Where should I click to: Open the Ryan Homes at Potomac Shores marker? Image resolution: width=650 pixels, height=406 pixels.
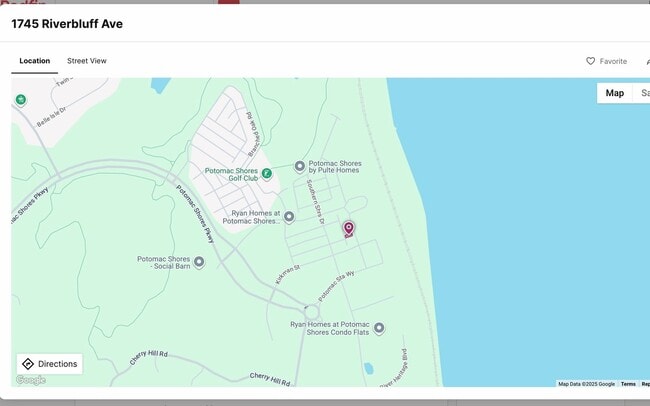[289, 216]
